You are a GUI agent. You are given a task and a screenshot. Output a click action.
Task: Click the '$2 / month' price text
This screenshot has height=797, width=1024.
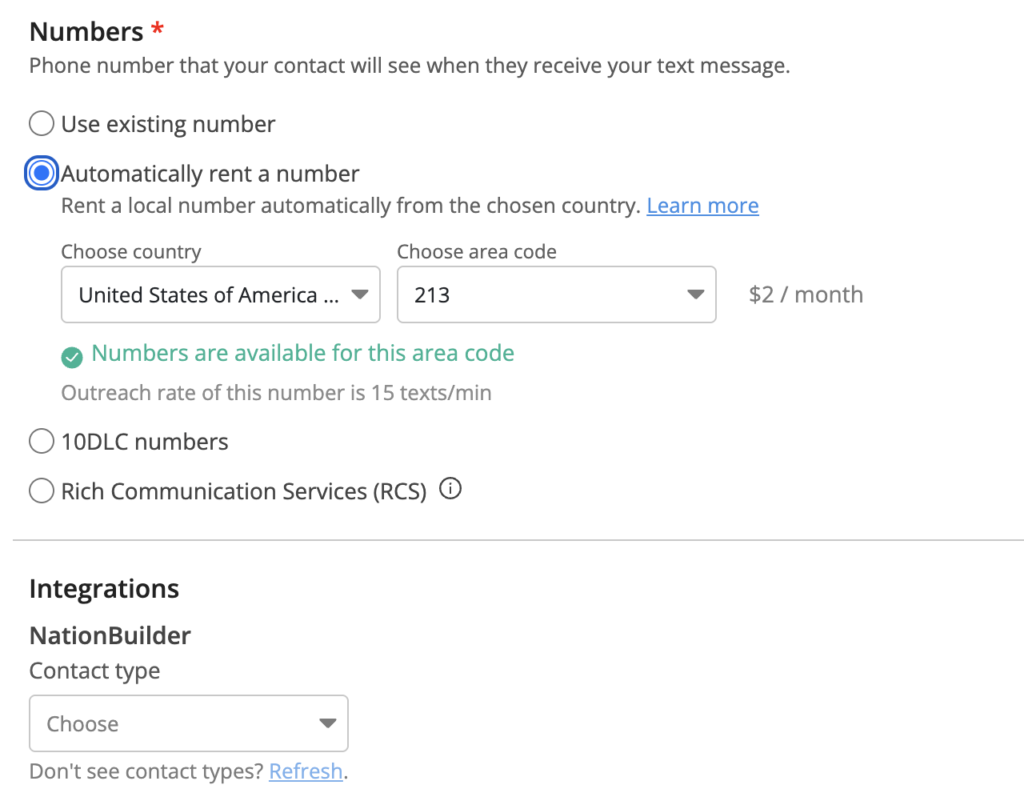click(x=805, y=295)
